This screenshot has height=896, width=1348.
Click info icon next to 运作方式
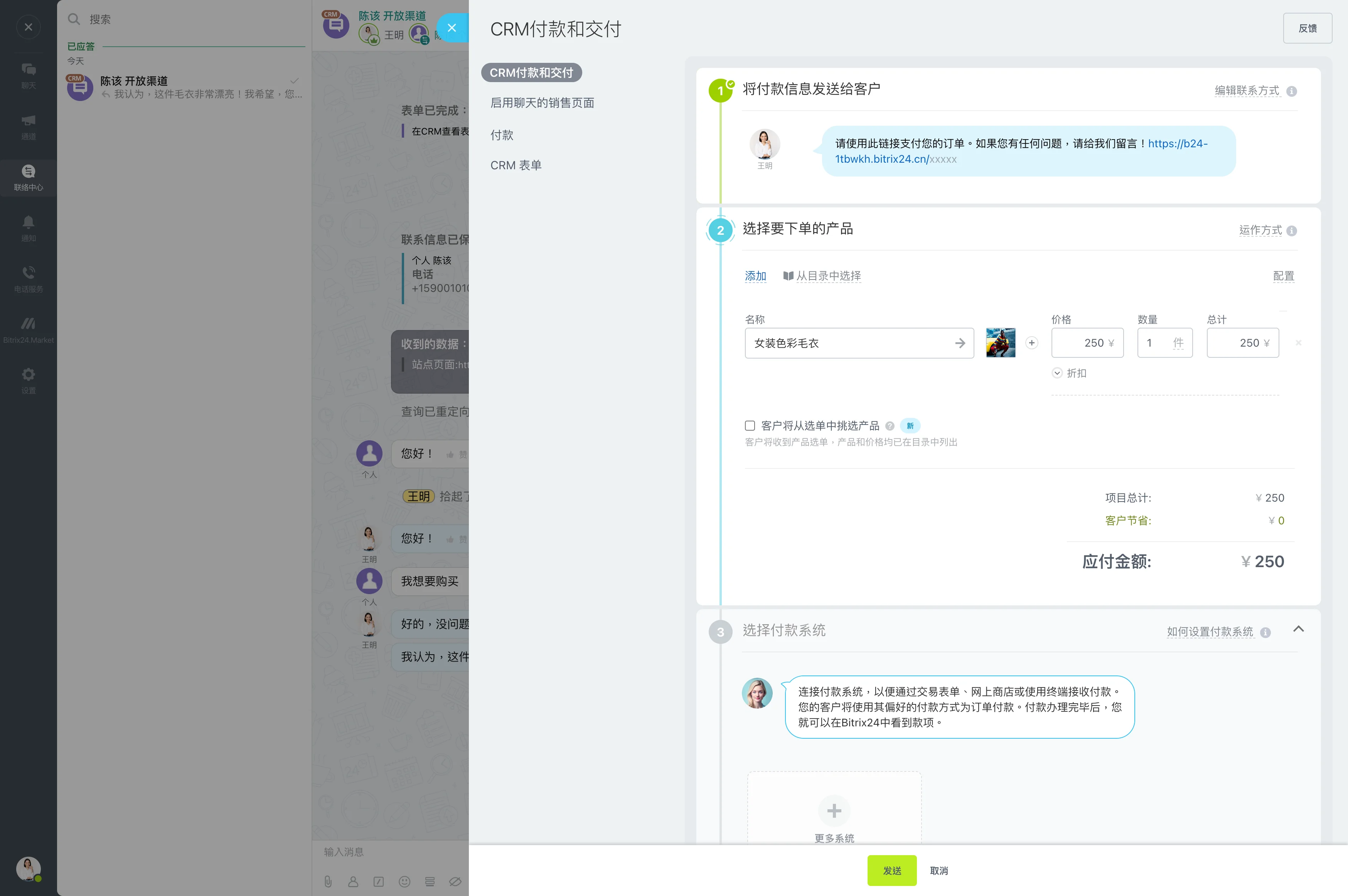[1291, 231]
